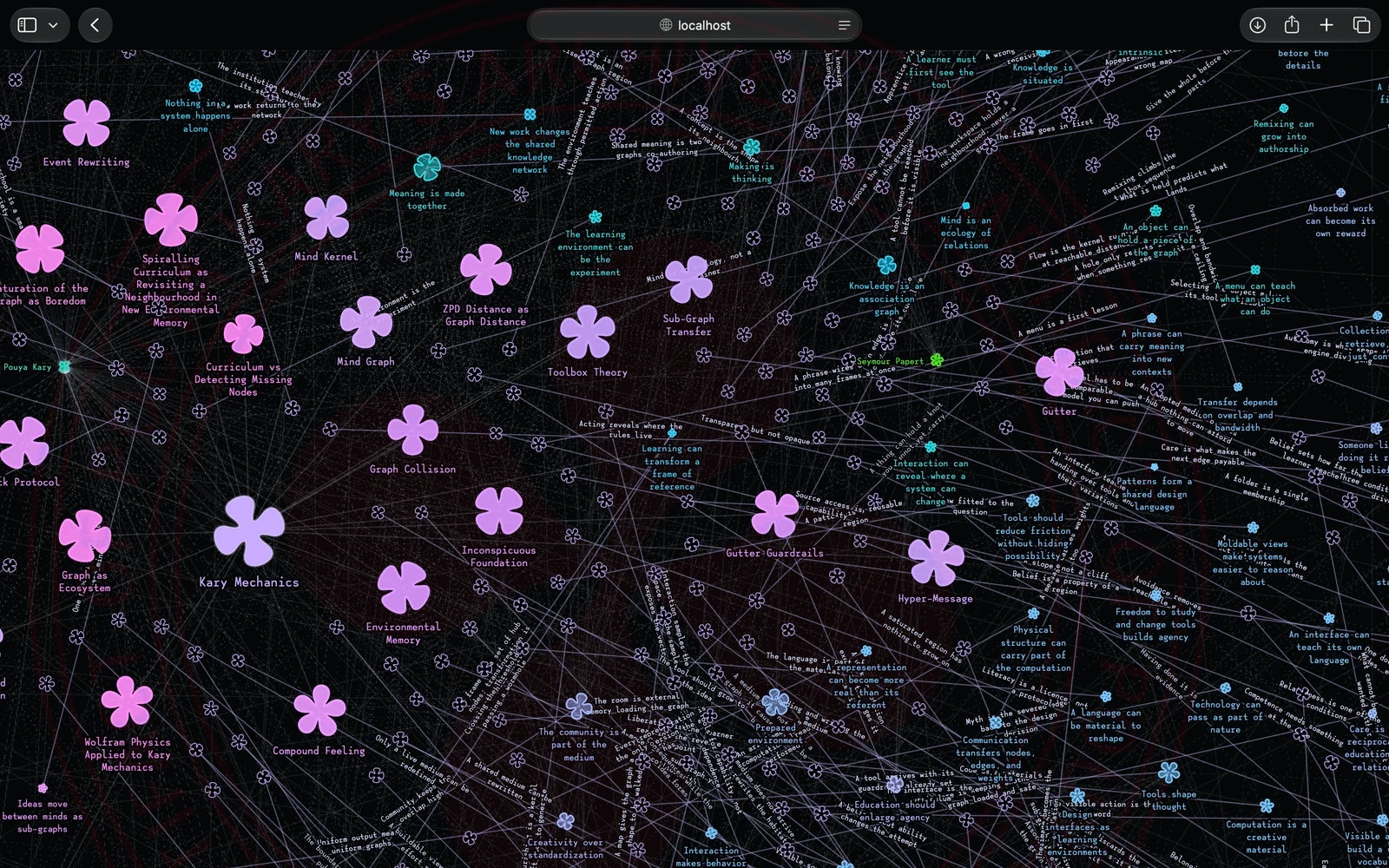Open the page reader menu icon in address bar
1389x868 pixels.
coord(844,25)
